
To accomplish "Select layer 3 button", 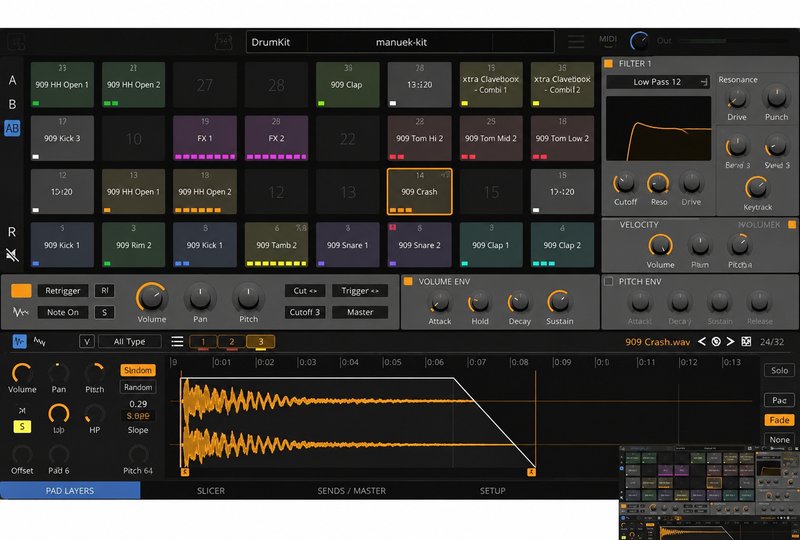I will coord(261,341).
